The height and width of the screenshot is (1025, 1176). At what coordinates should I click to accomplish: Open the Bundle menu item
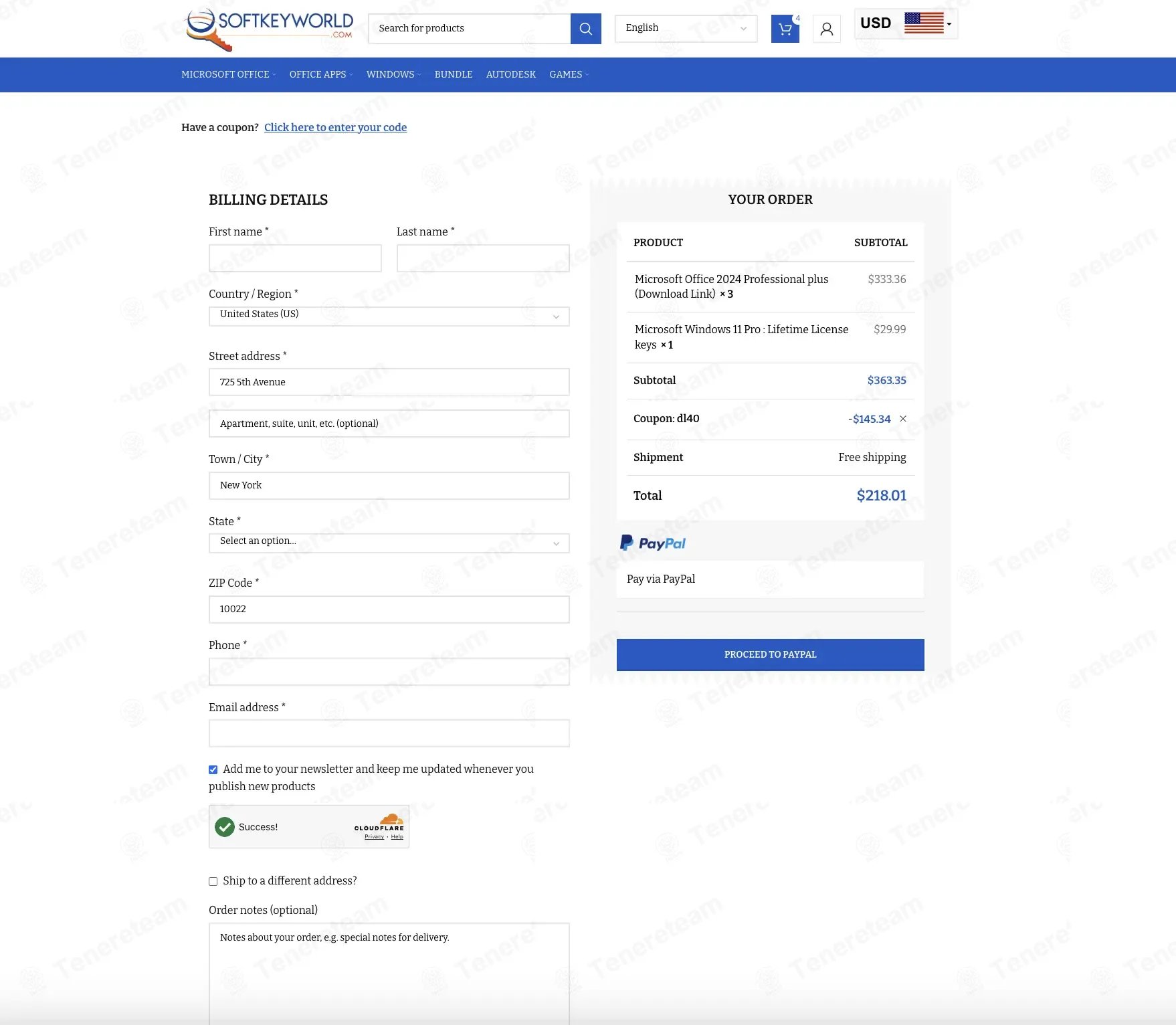(454, 74)
